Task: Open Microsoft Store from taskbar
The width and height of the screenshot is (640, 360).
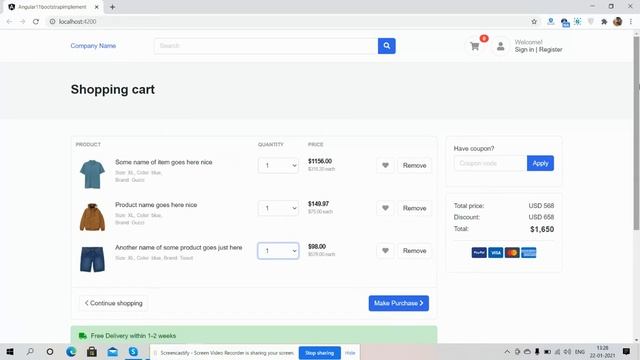Action: [x=92, y=352]
